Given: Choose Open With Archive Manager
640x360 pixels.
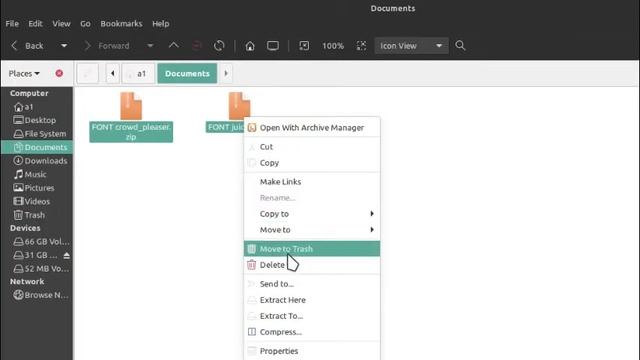Looking at the screenshot, I should pos(312,128).
